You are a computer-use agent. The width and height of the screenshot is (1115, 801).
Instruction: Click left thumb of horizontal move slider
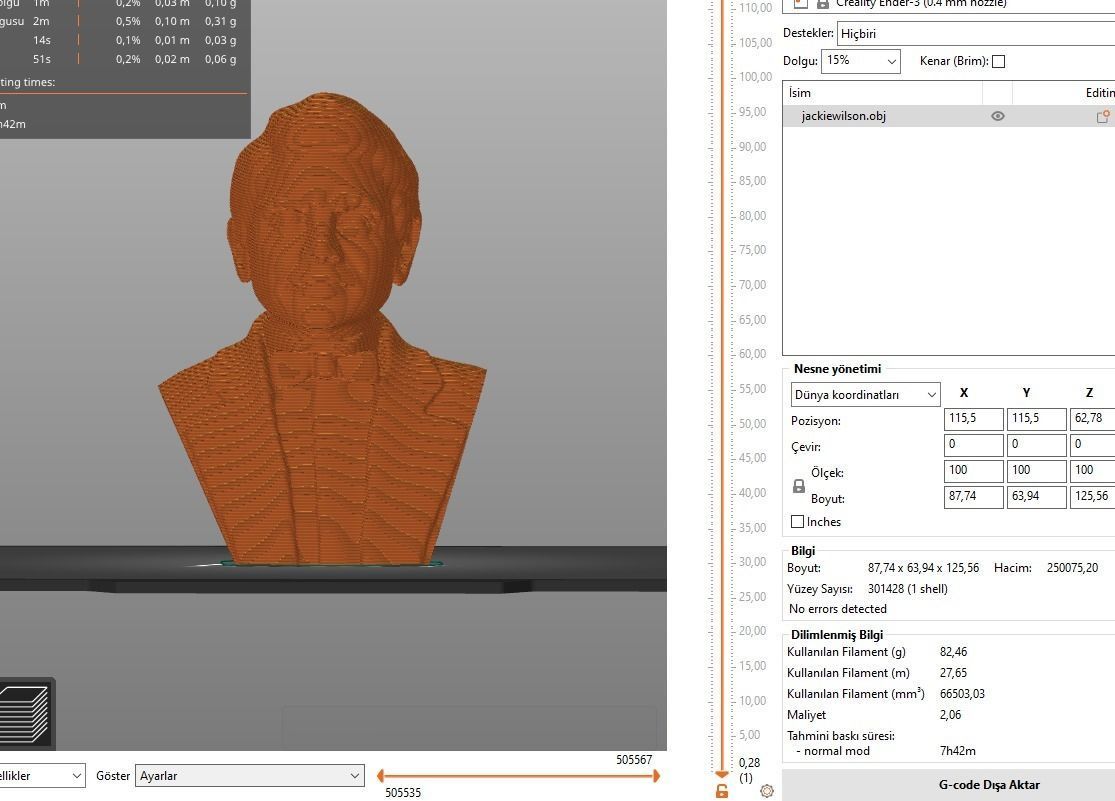pyautogui.click(x=380, y=776)
